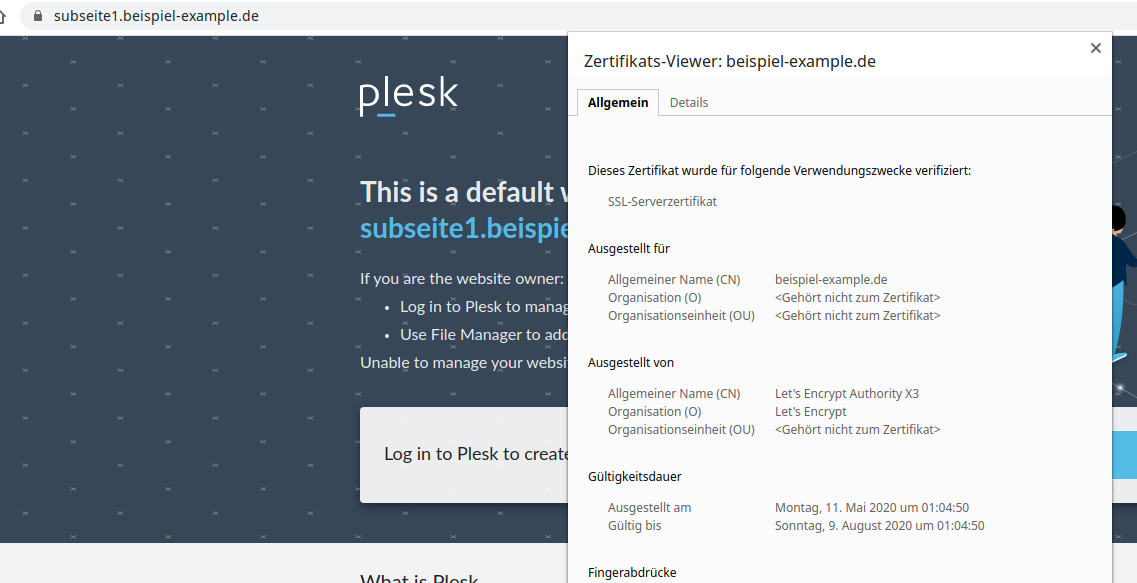Viewport: 1137px width, 583px height.
Task: Select the Allgemein tab
Action: pos(617,102)
